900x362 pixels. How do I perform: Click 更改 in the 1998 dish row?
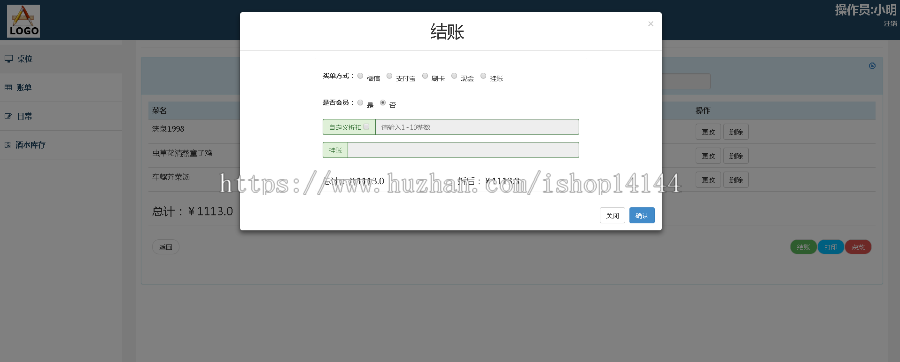coord(707,131)
